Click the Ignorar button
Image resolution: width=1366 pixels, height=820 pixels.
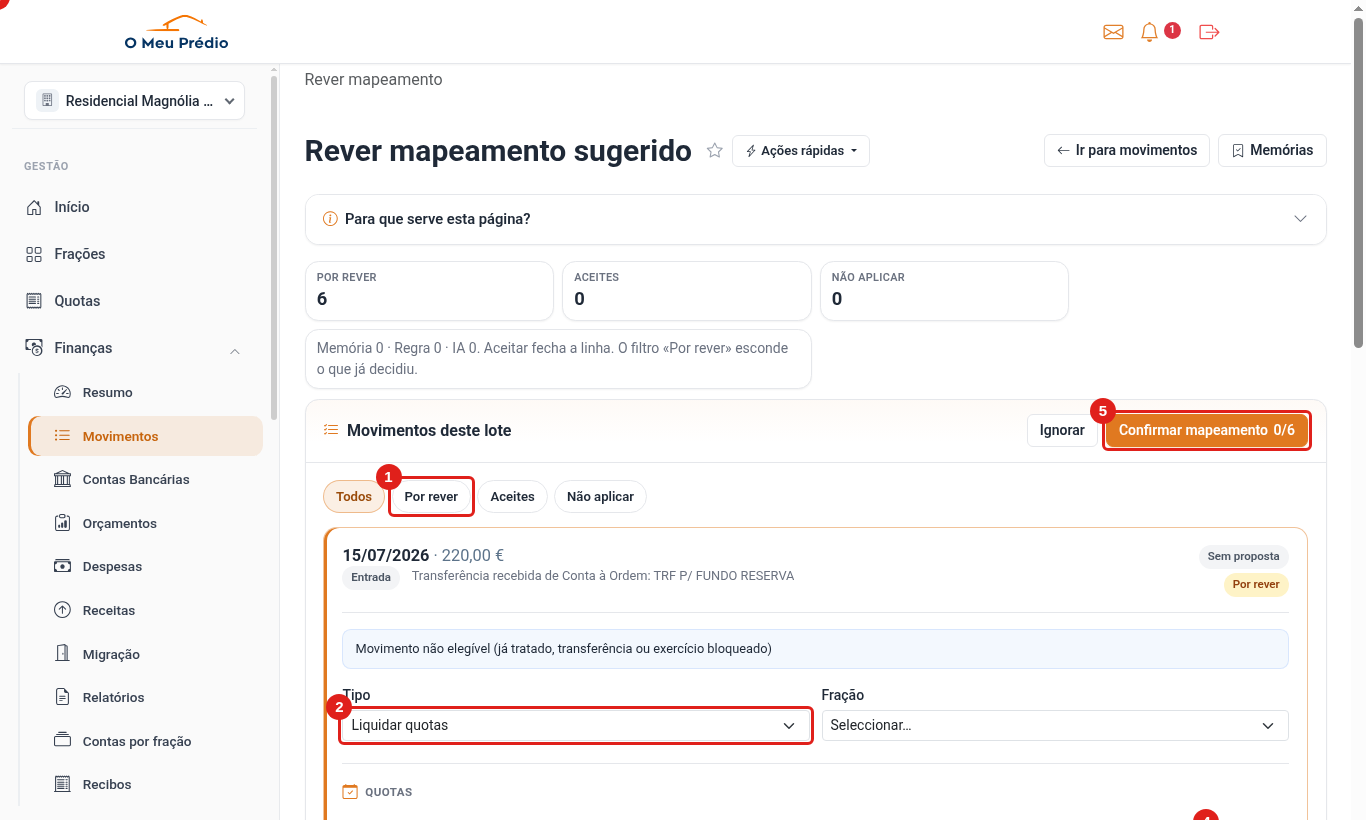(x=1062, y=430)
